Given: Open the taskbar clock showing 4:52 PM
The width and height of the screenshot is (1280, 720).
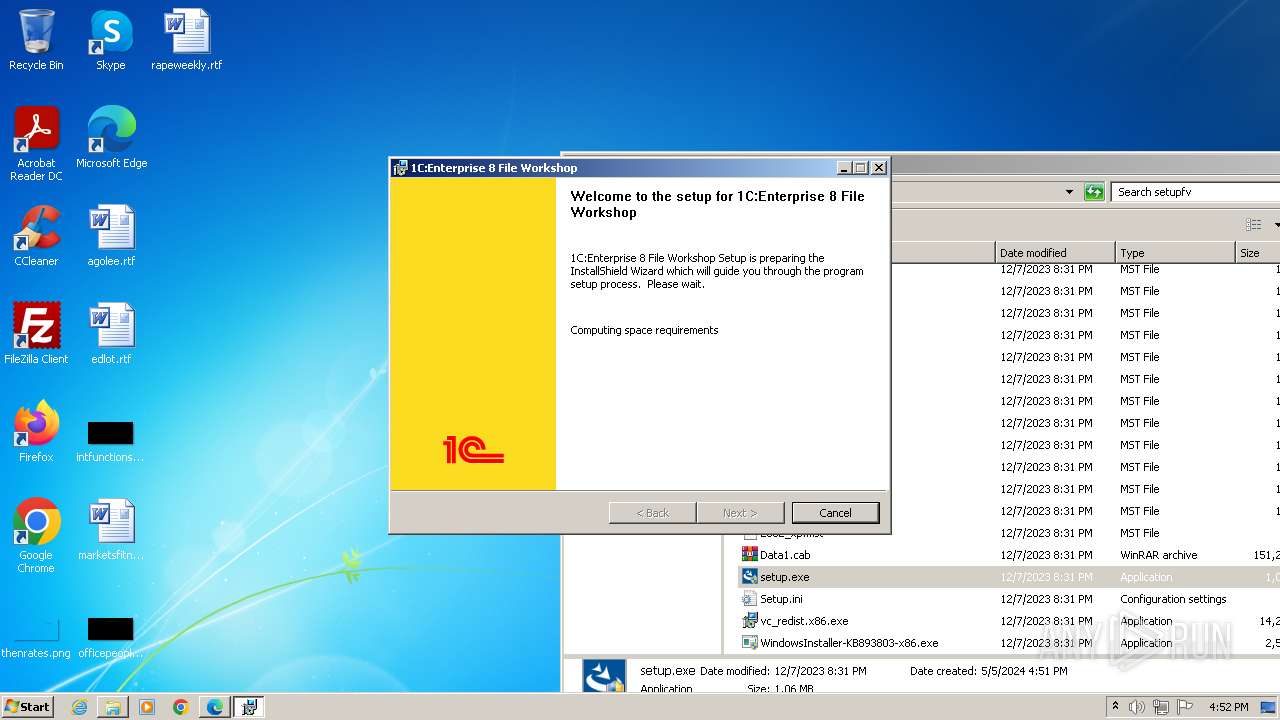Looking at the screenshot, I should (x=1228, y=707).
